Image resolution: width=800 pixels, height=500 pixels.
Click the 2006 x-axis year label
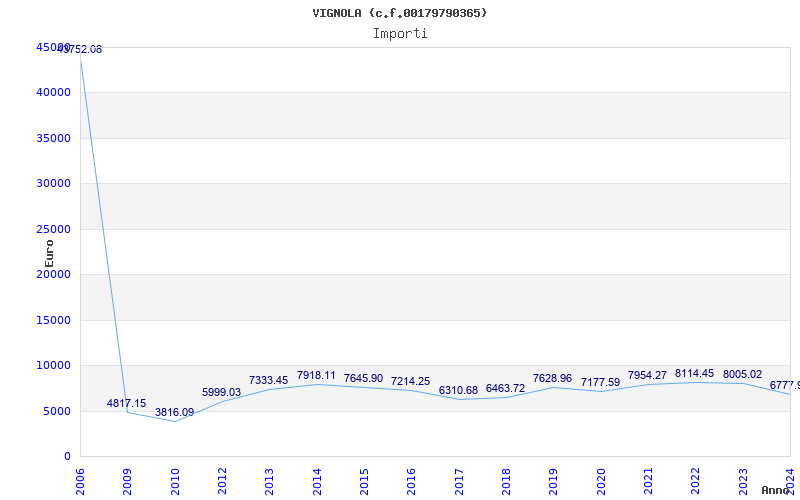80,482
